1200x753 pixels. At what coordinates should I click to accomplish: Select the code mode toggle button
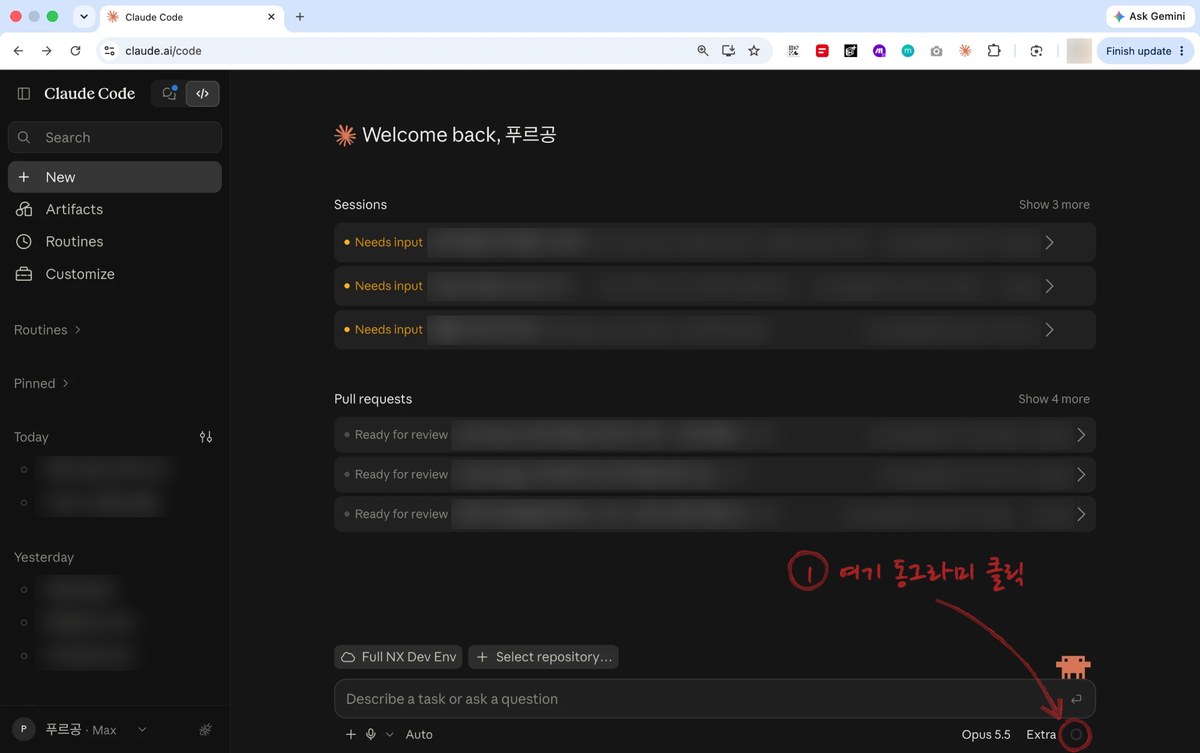coord(203,94)
